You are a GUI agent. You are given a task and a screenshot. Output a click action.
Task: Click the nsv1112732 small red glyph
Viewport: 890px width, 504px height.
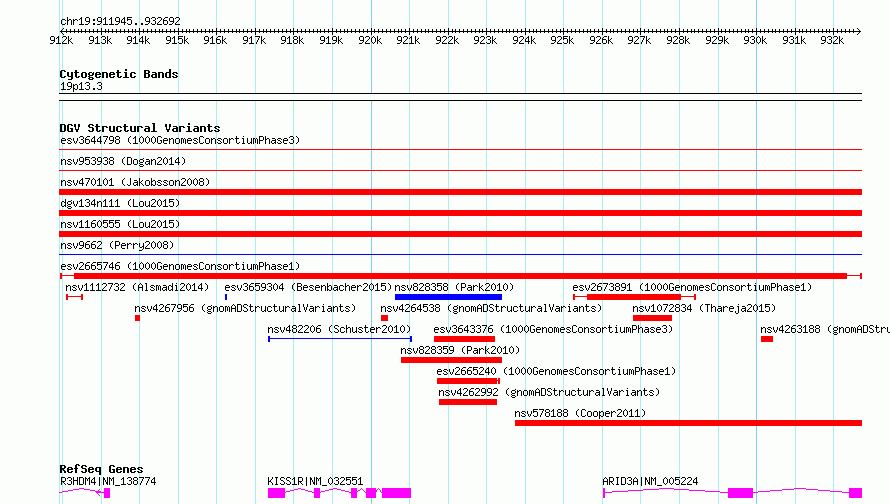pyautogui.click(x=74, y=297)
